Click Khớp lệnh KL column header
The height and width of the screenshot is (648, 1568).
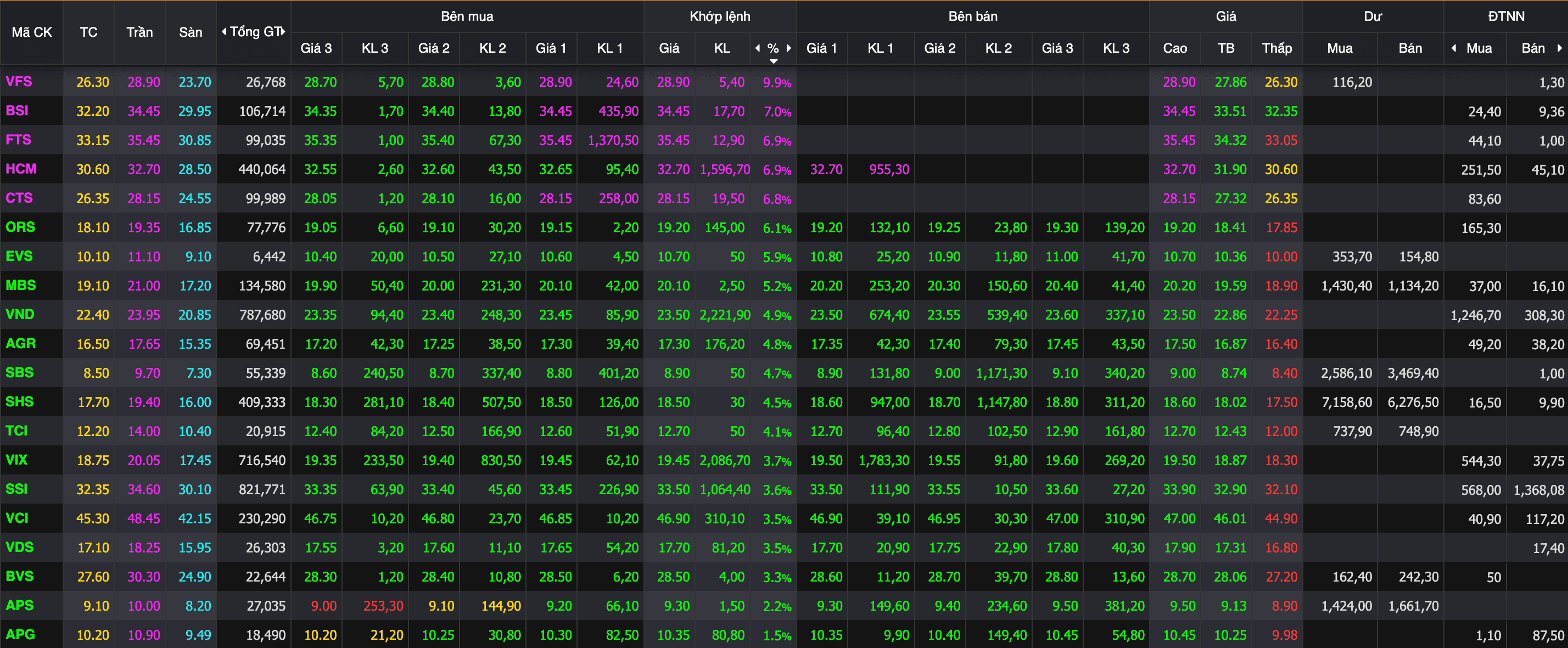pyautogui.click(x=722, y=48)
